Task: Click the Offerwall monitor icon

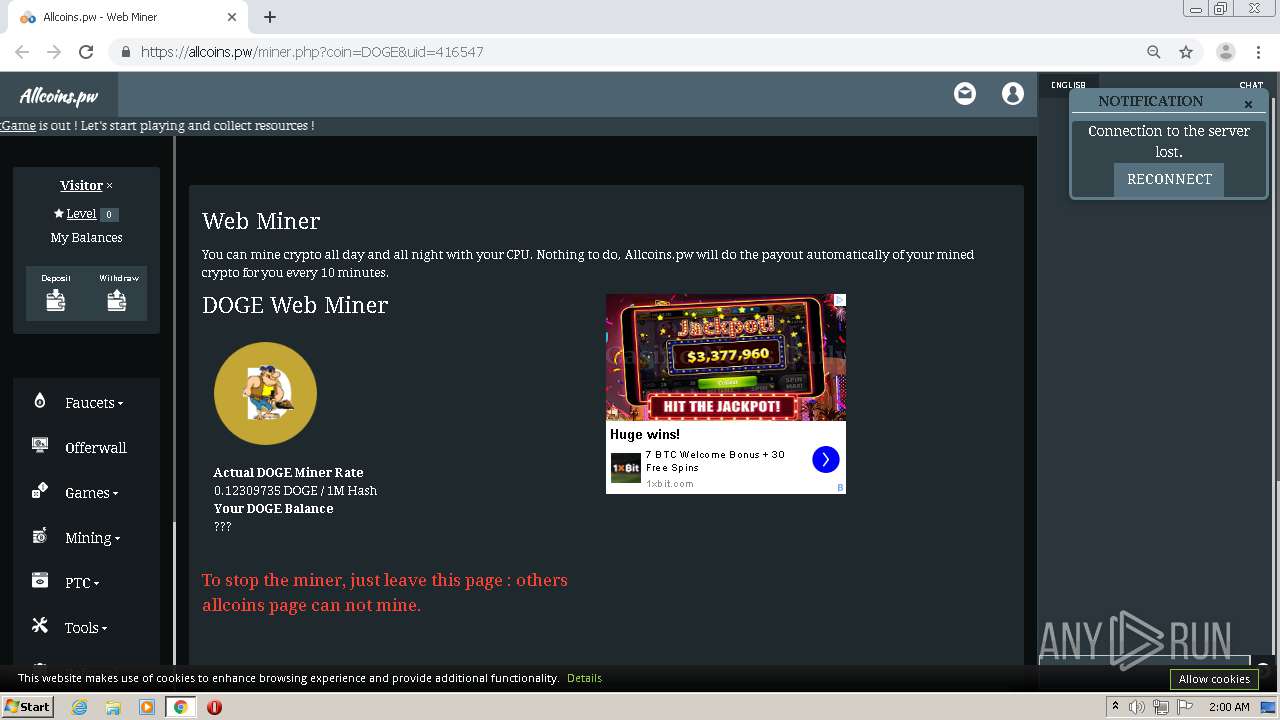Action: [x=40, y=446]
